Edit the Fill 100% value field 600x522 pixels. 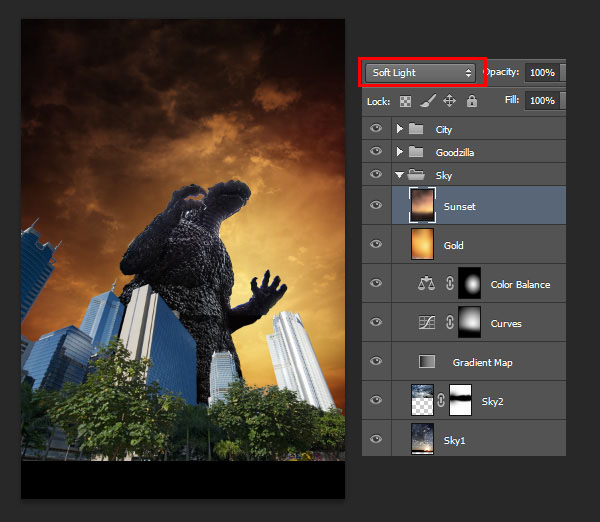542,101
